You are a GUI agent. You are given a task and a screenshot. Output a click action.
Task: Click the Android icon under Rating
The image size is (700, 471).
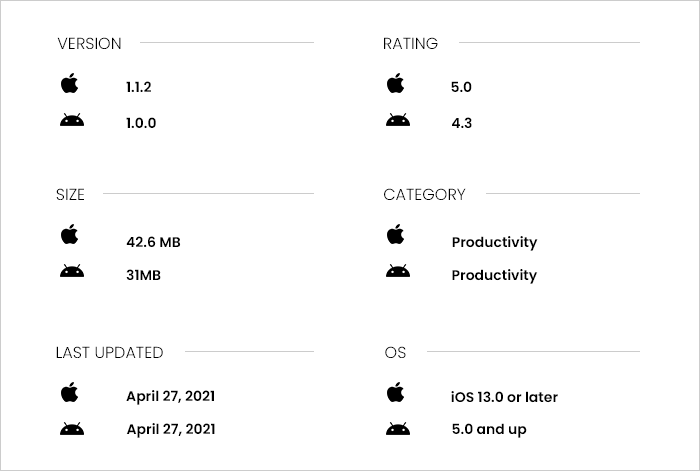(398, 120)
